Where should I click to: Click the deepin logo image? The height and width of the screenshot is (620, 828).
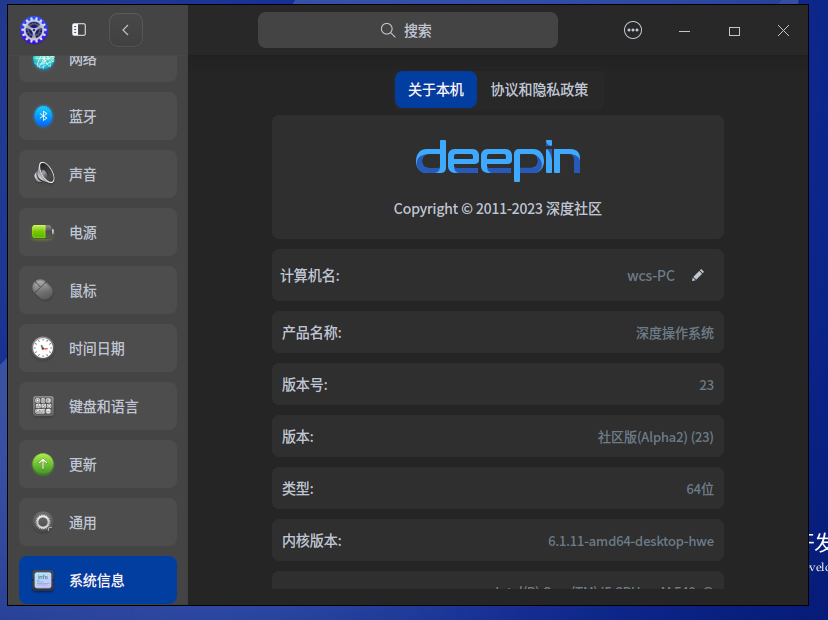[497, 160]
